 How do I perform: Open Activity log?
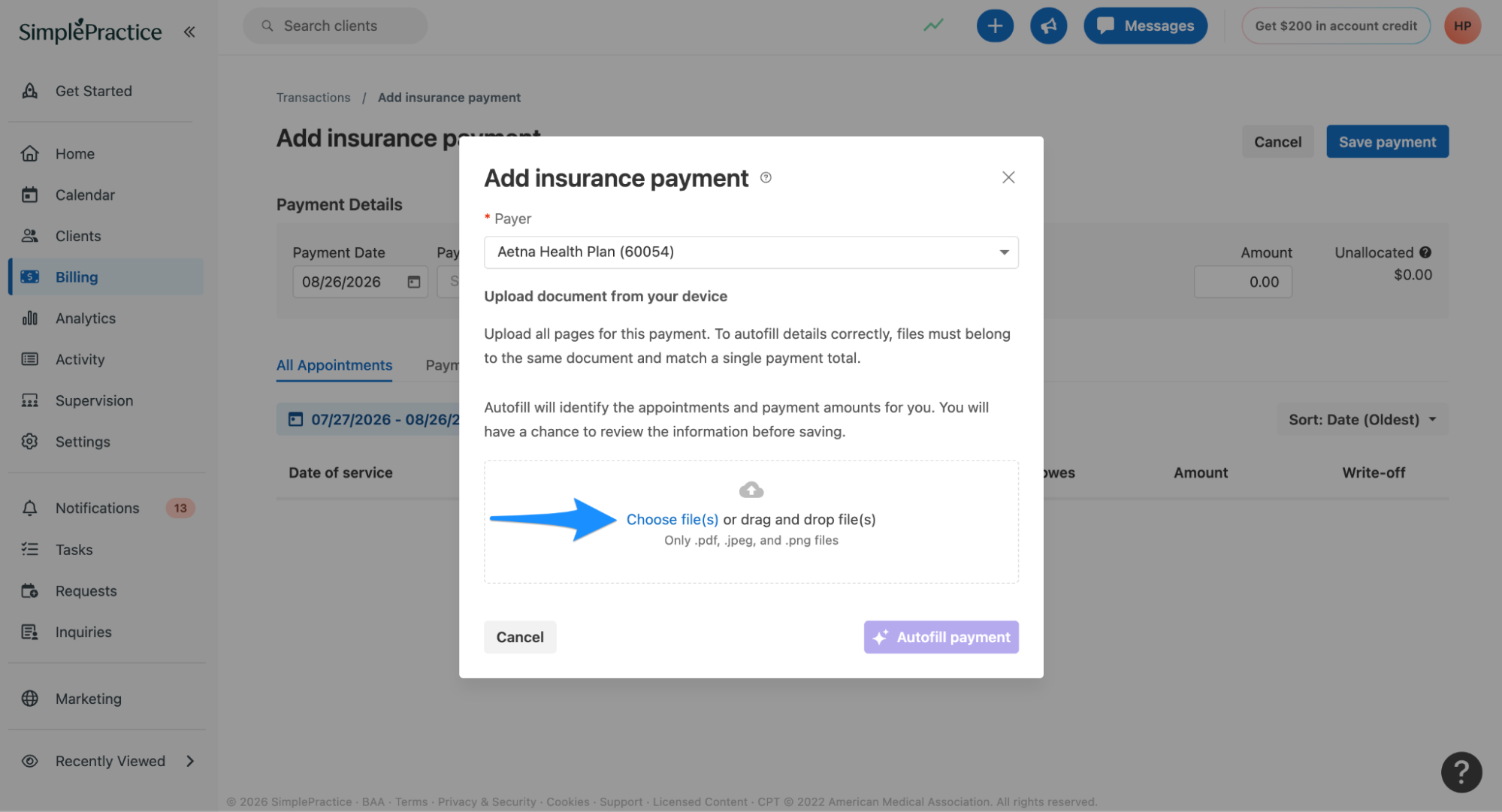pos(80,360)
